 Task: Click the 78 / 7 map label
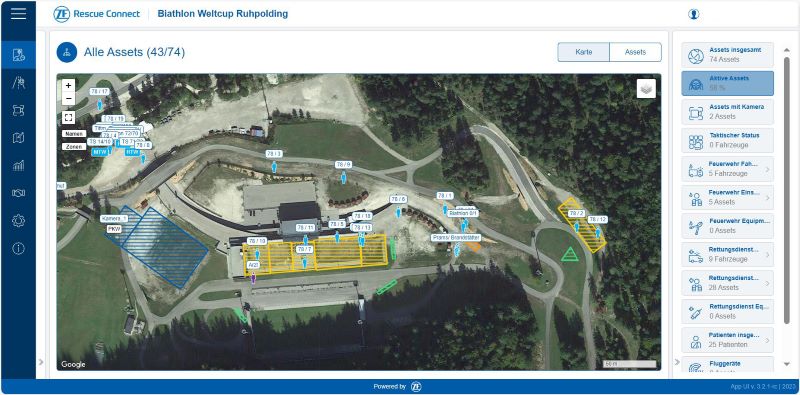[304, 250]
